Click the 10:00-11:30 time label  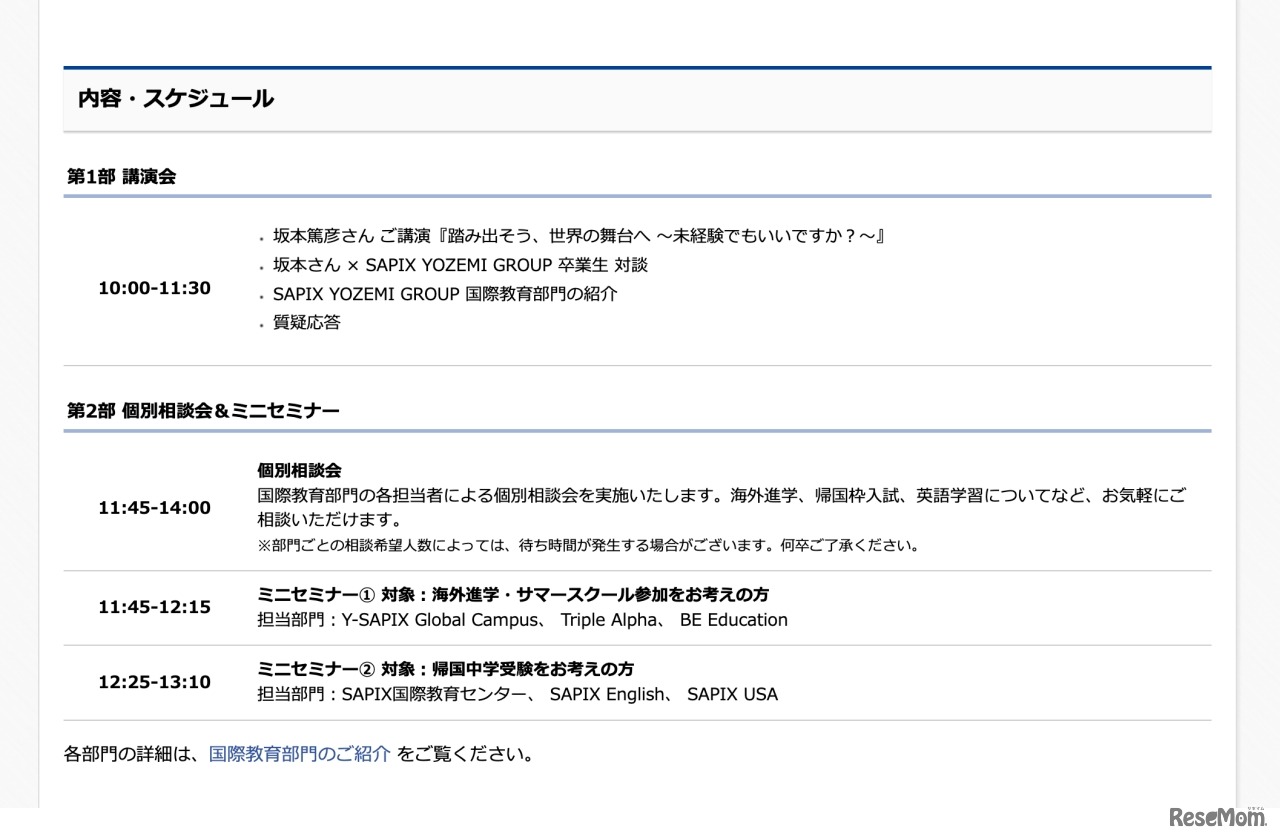154,288
